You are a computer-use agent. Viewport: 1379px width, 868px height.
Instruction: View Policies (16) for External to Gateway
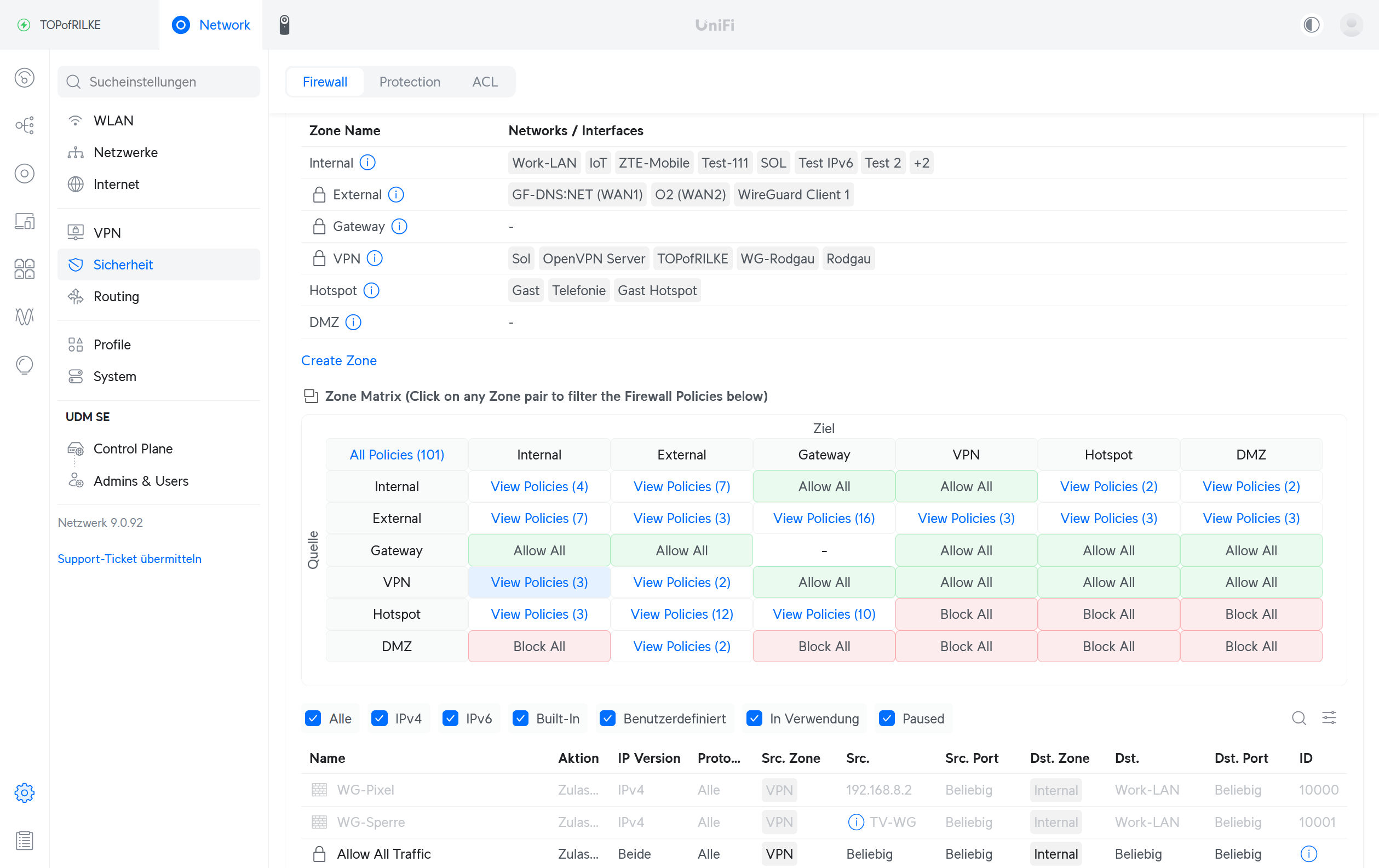coord(824,518)
